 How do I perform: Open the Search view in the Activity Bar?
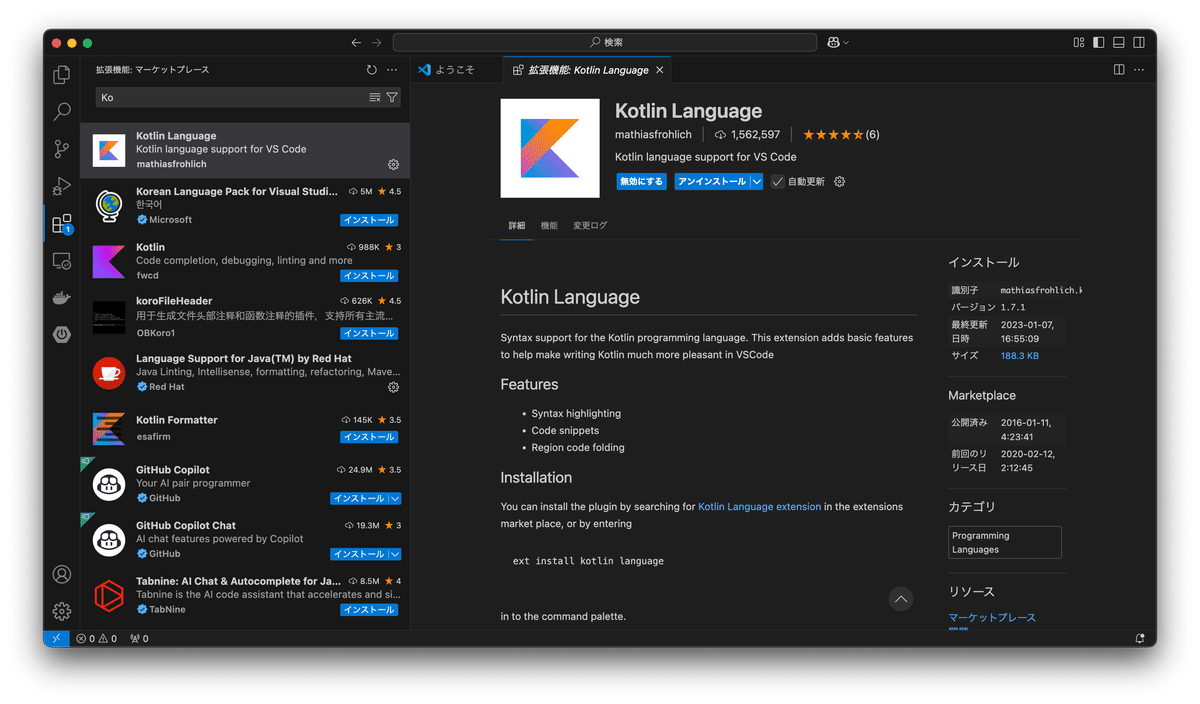61,111
